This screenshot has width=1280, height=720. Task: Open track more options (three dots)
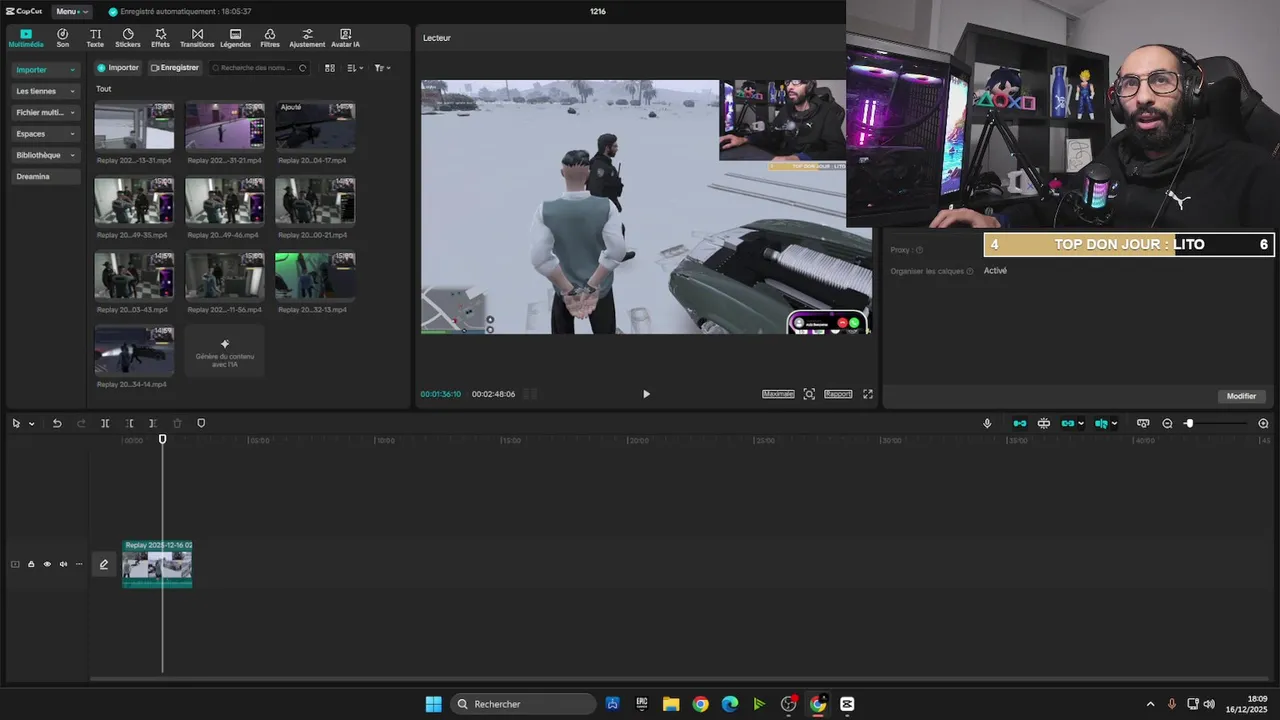point(79,565)
